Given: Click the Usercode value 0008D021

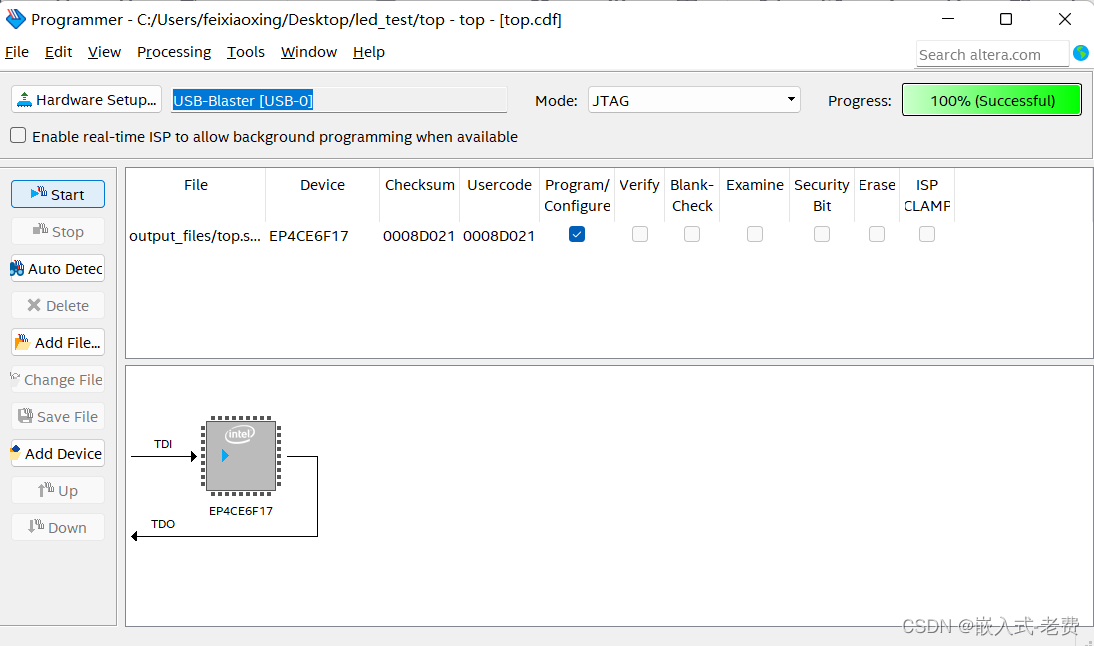Looking at the screenshot, I should [499, 236].
